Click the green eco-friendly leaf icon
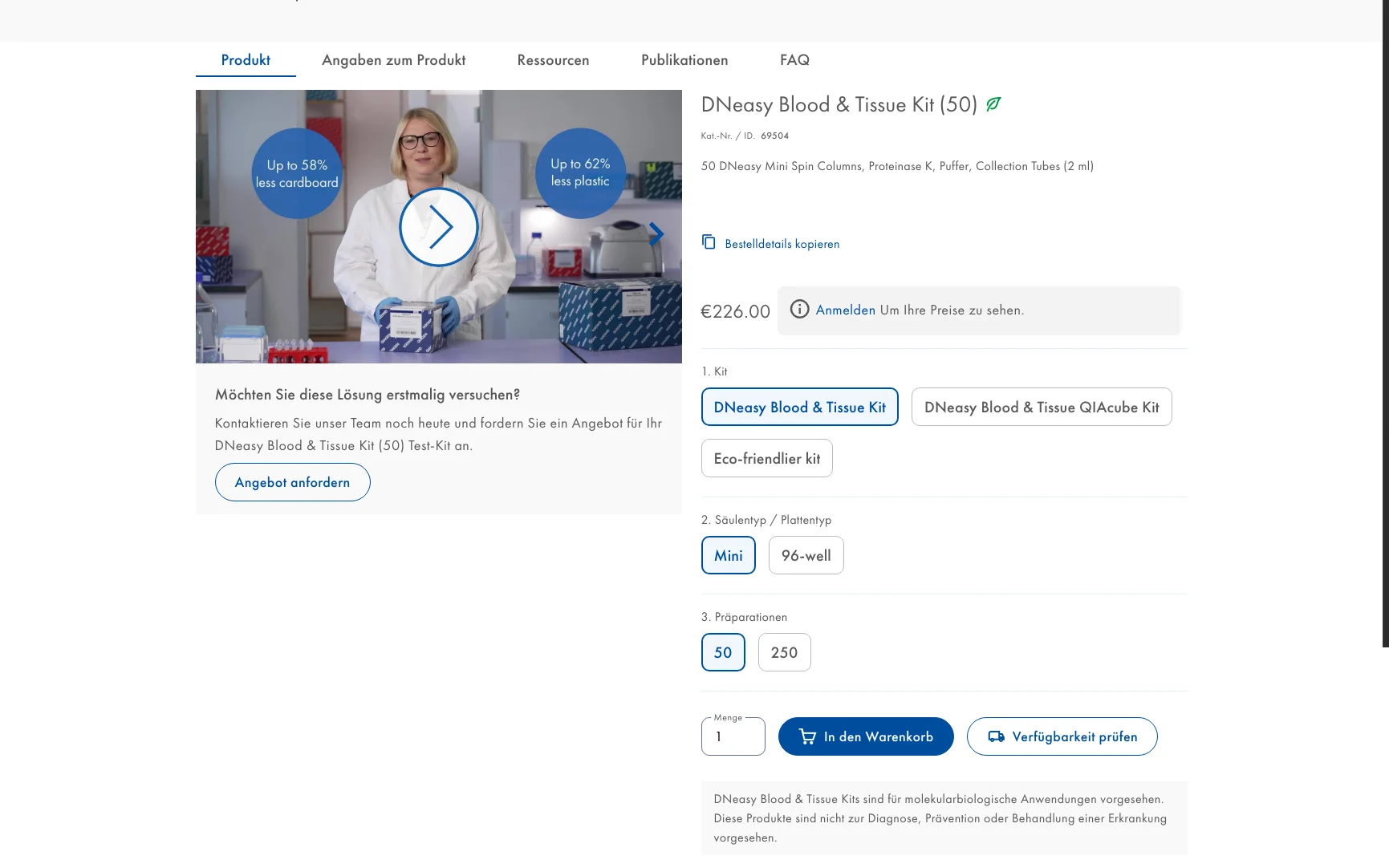The width and height of the screenshot is (1389, 868). 993,104
